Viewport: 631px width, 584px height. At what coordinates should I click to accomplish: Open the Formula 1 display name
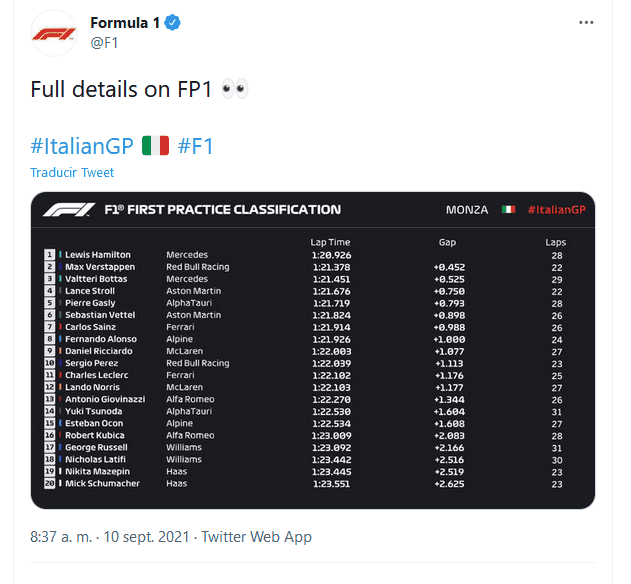coord(124,23)
